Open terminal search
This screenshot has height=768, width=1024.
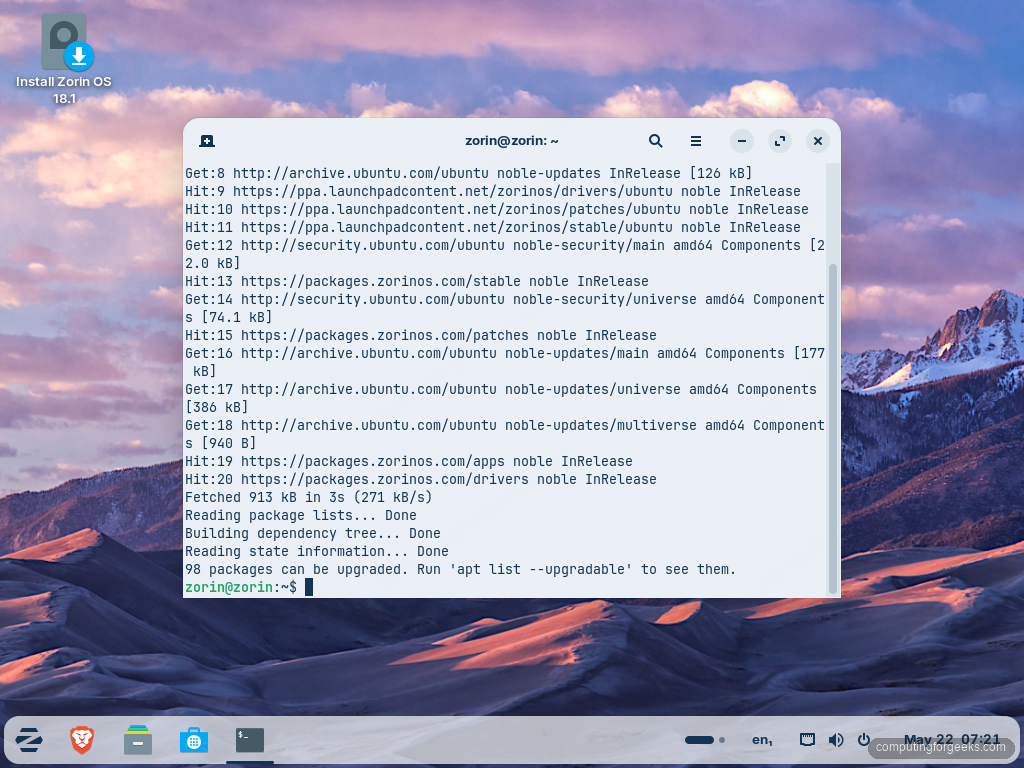click(656, 141)
